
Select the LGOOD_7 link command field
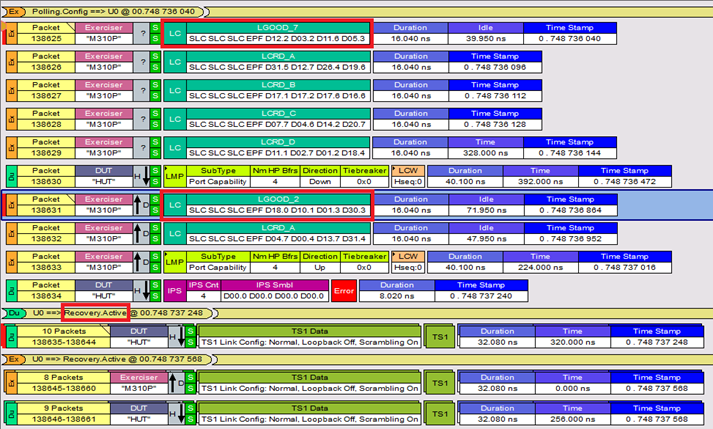pos(278,33)
